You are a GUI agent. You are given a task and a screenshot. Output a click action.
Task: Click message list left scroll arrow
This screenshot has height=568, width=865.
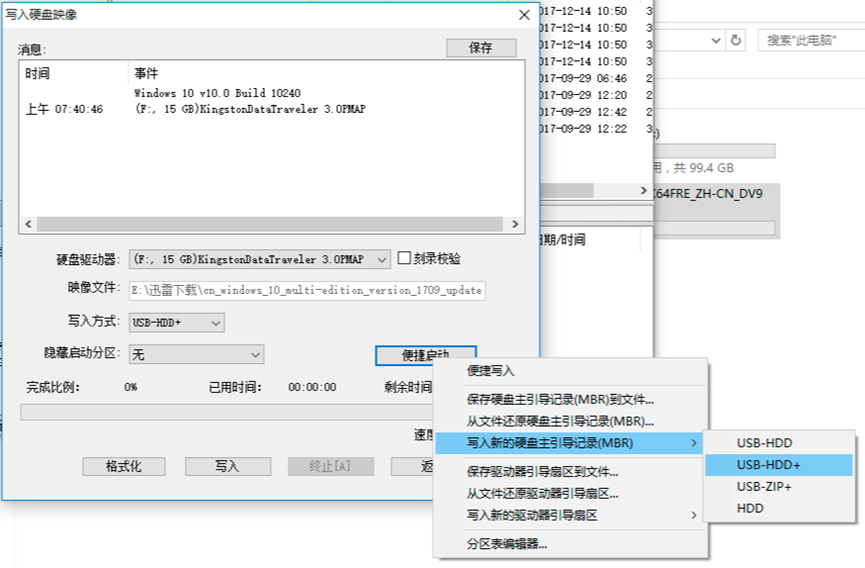pos(28,224)
